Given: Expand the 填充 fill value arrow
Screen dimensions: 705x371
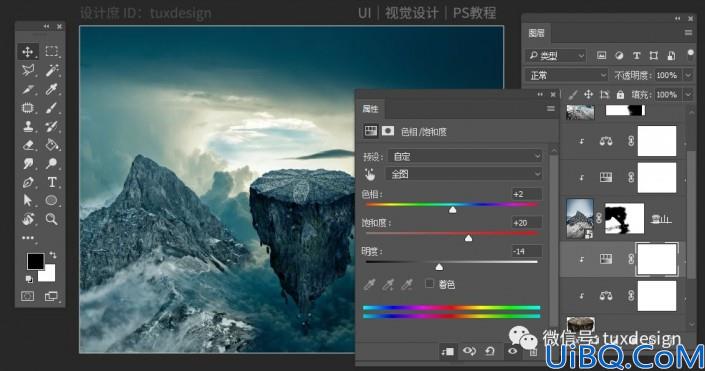Looking at the screenshot, I should [x=688, y=94].
